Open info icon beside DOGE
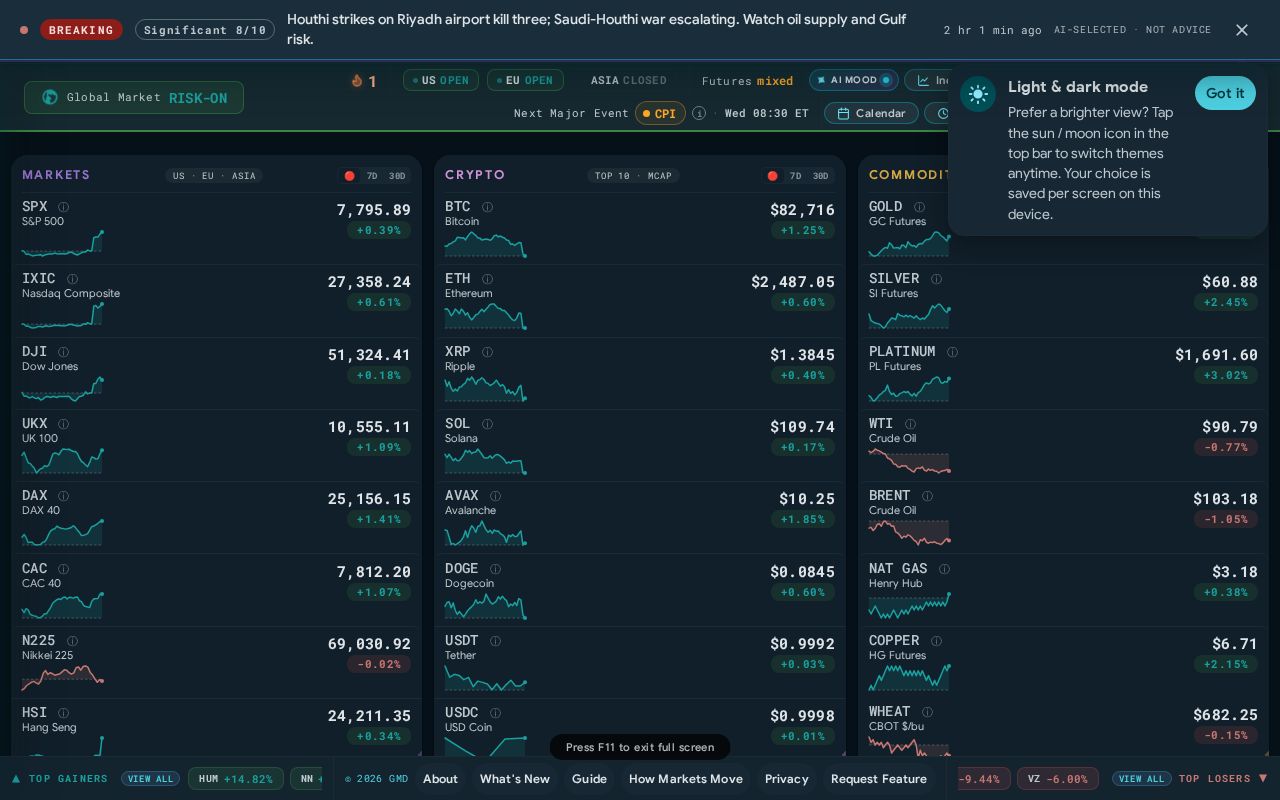Viewport: 1280px width, 800px height. pos(495,569)
